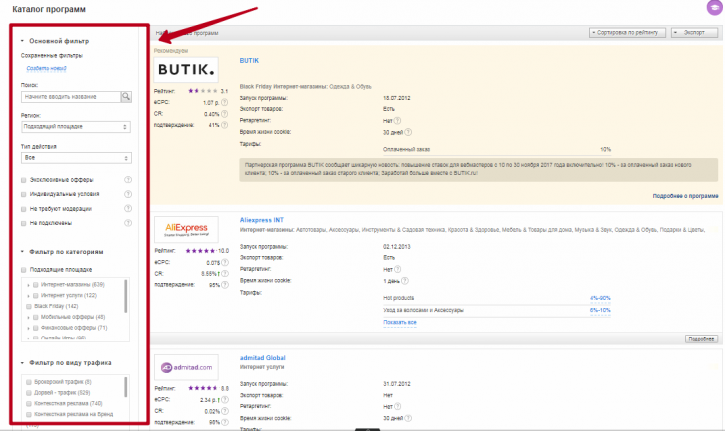Image resolution: width=725 pixels, height=431 pixels.
Task: Select Black Friday (142) category checkbox
Action: tap(29, 307)
